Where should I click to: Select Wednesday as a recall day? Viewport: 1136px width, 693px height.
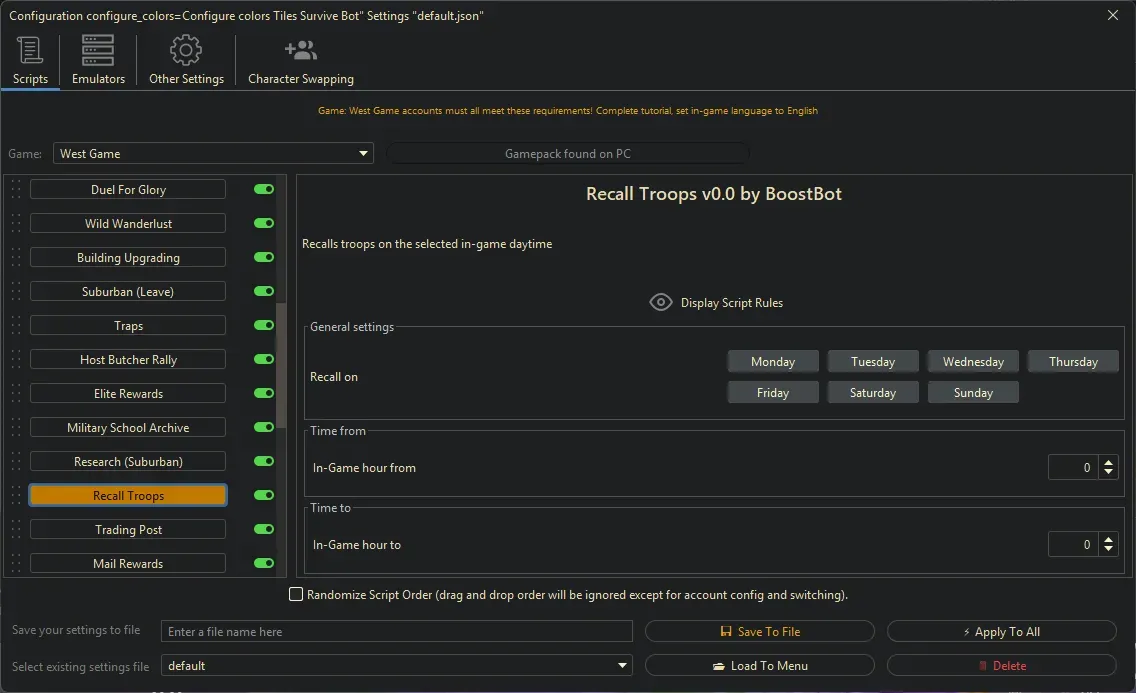[x=973, y=362]
